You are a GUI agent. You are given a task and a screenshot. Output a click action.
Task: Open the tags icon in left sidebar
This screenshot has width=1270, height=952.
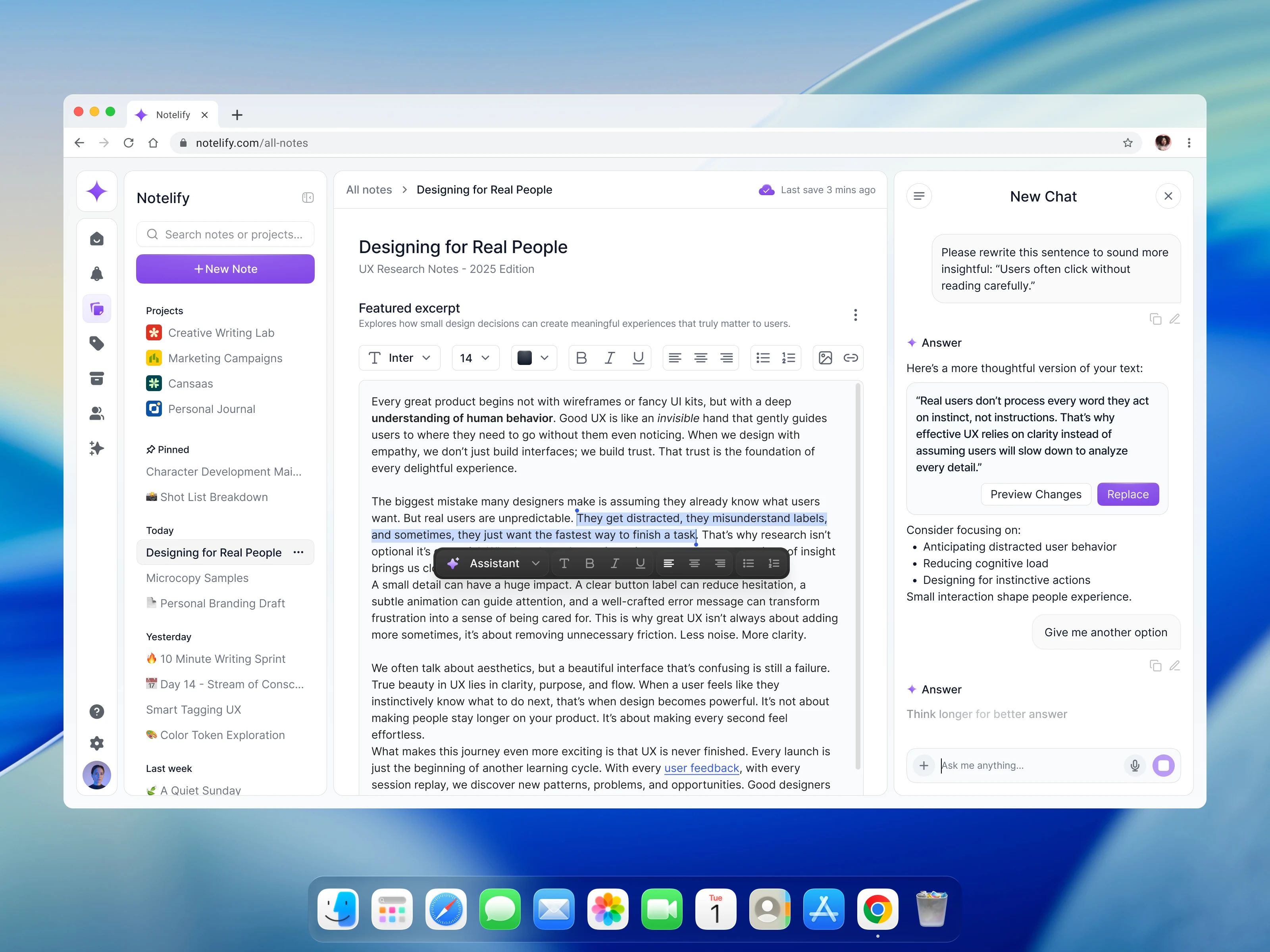[96, 344]
